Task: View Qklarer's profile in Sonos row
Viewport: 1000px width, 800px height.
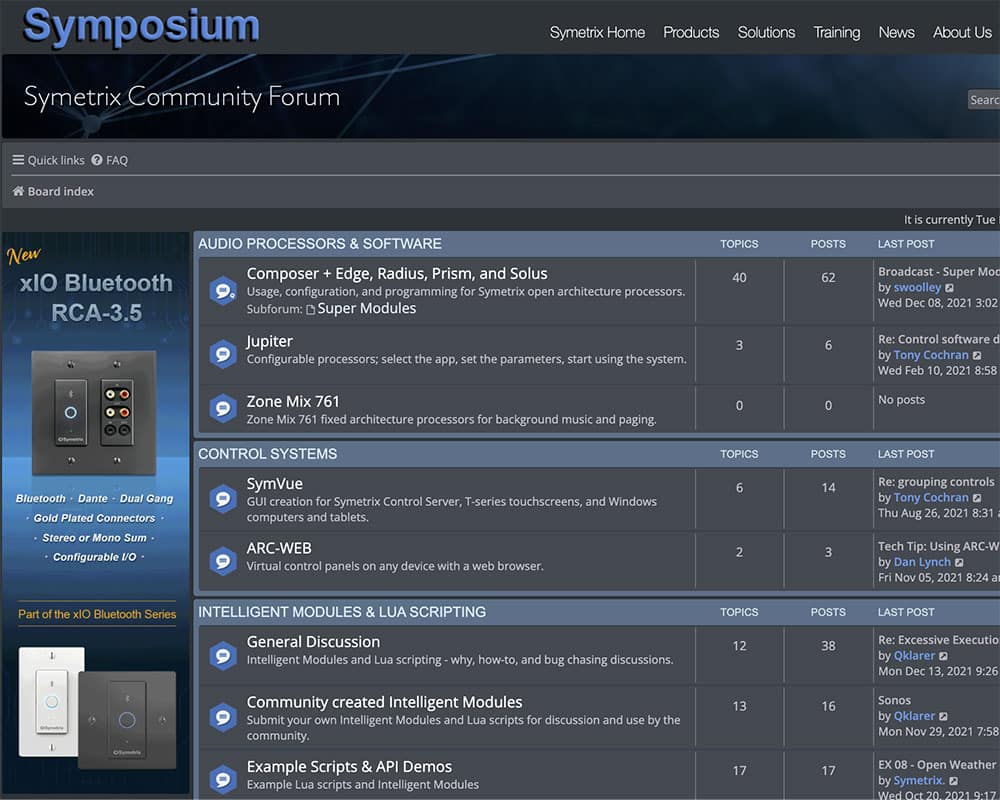Action: click(914, 716)
